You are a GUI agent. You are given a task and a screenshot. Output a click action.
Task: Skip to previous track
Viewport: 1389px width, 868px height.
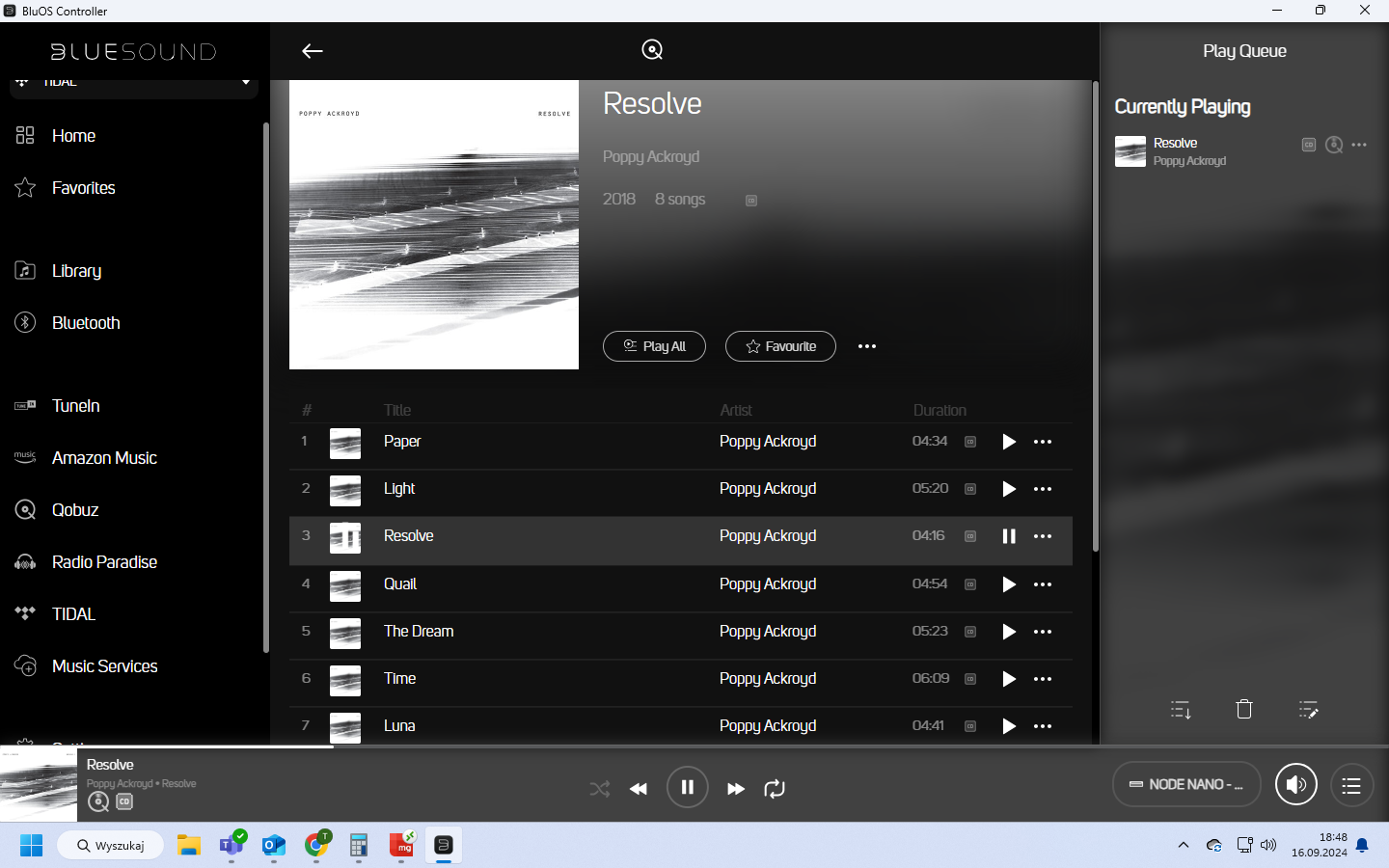coord(639,789)
